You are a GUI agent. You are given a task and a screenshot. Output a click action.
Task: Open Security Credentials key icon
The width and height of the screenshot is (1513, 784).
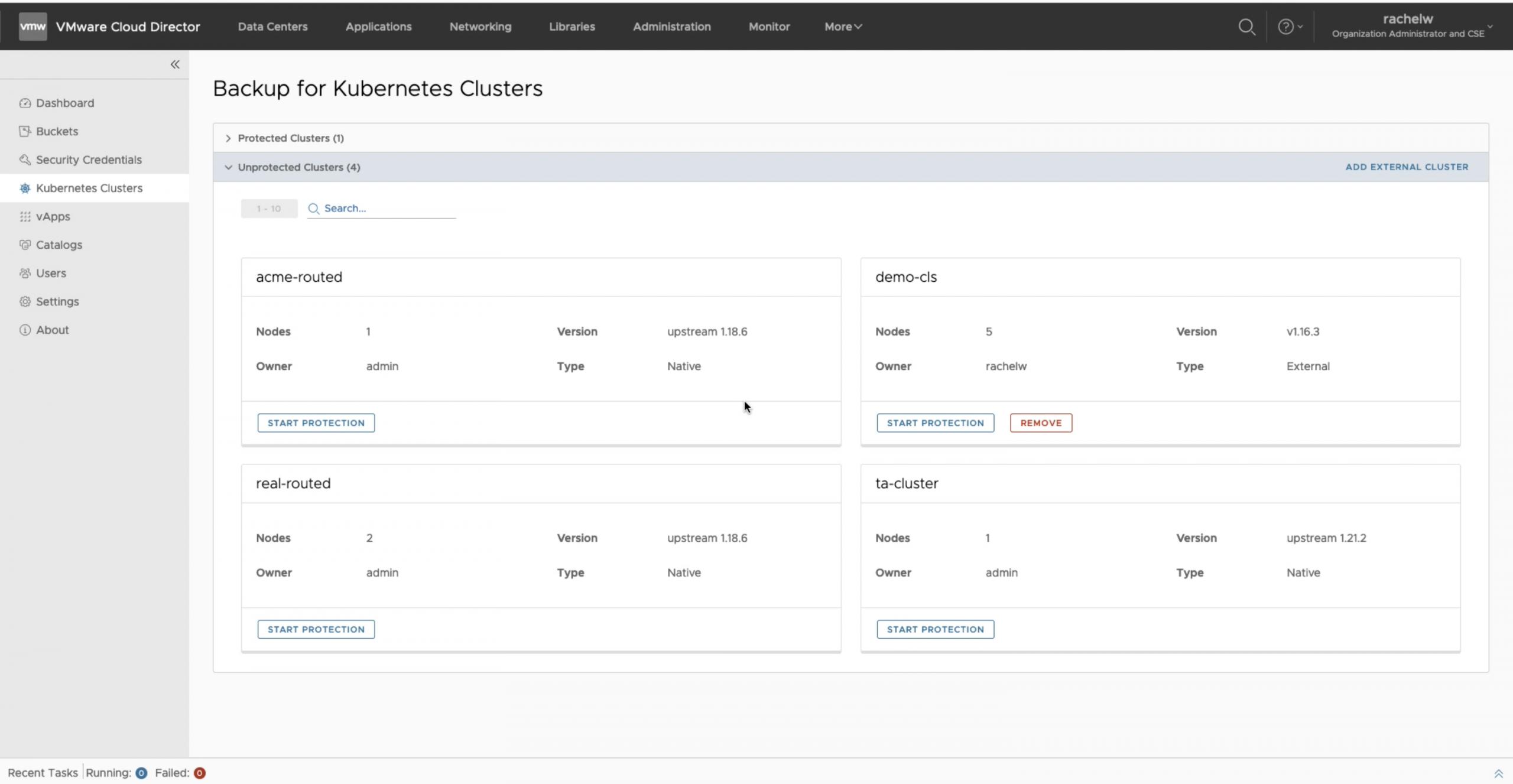[25, 160]
